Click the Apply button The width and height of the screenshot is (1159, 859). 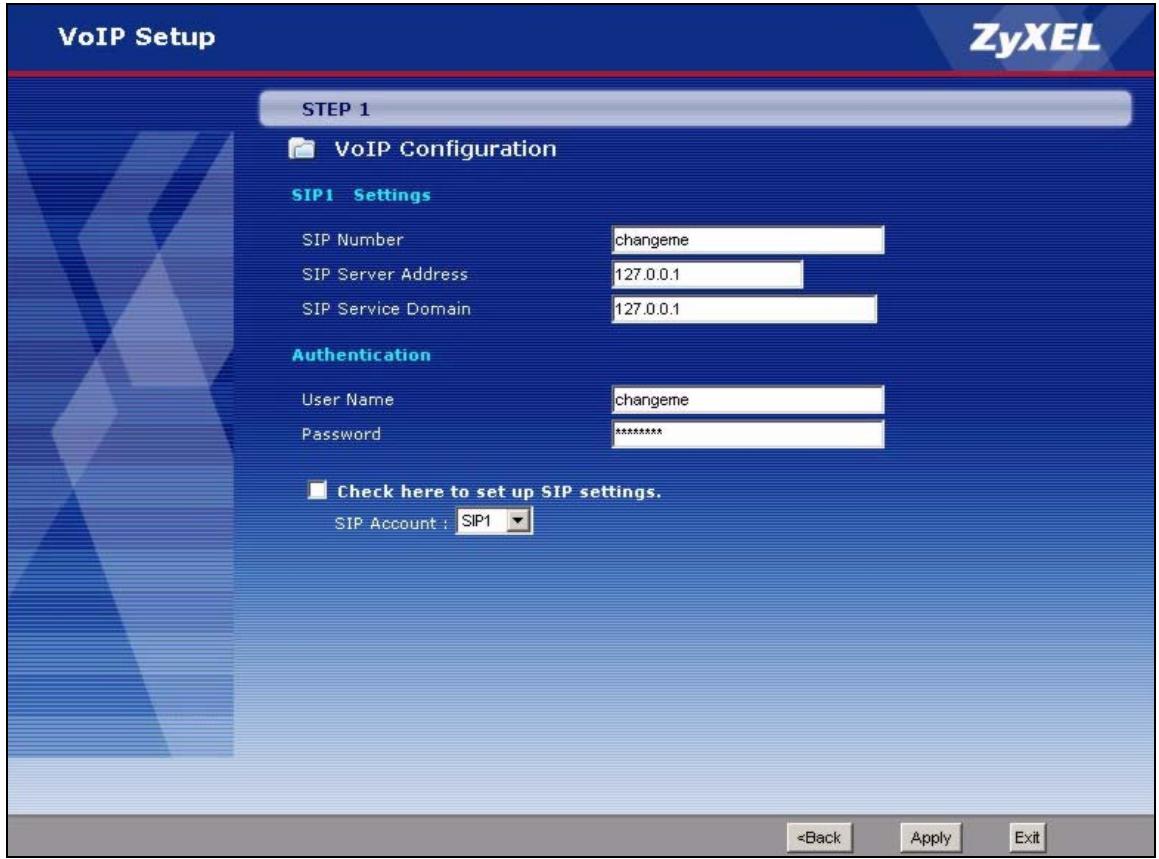(931, 838)
